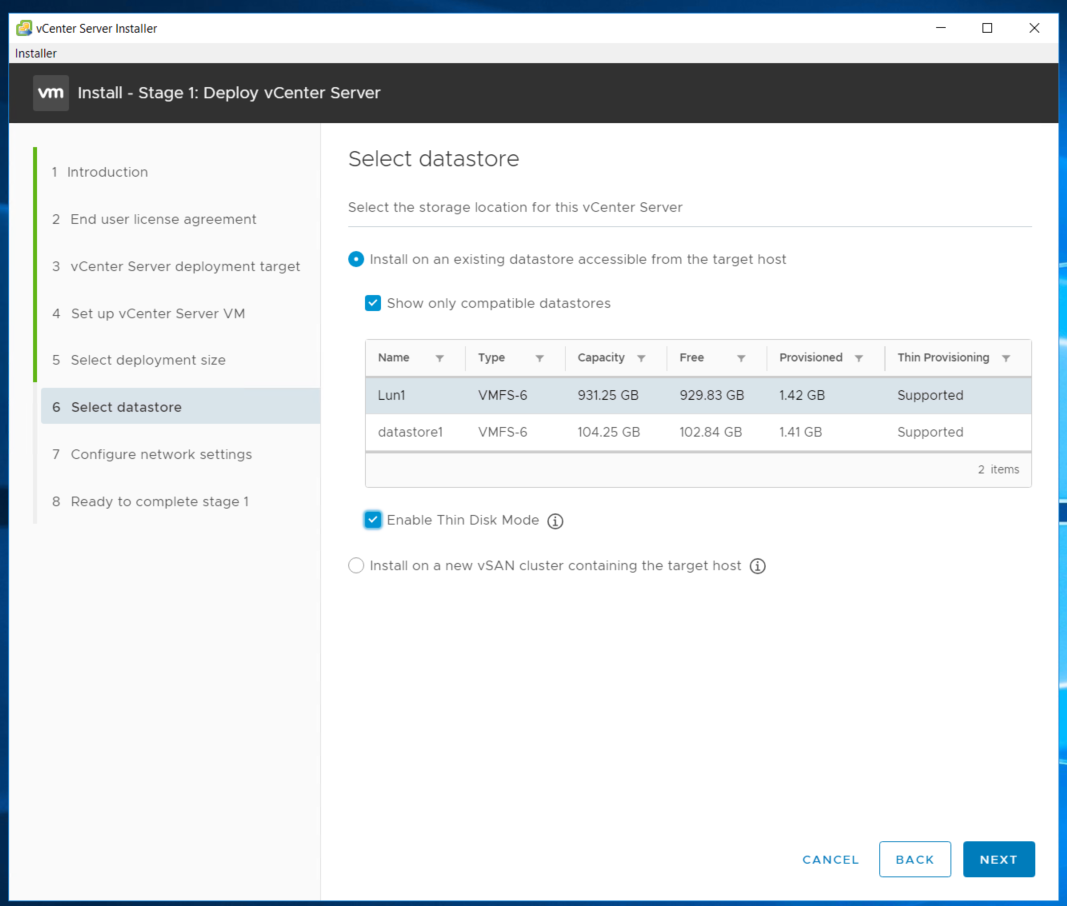Click the Capacity column filter icon

(x=641, y=358)
